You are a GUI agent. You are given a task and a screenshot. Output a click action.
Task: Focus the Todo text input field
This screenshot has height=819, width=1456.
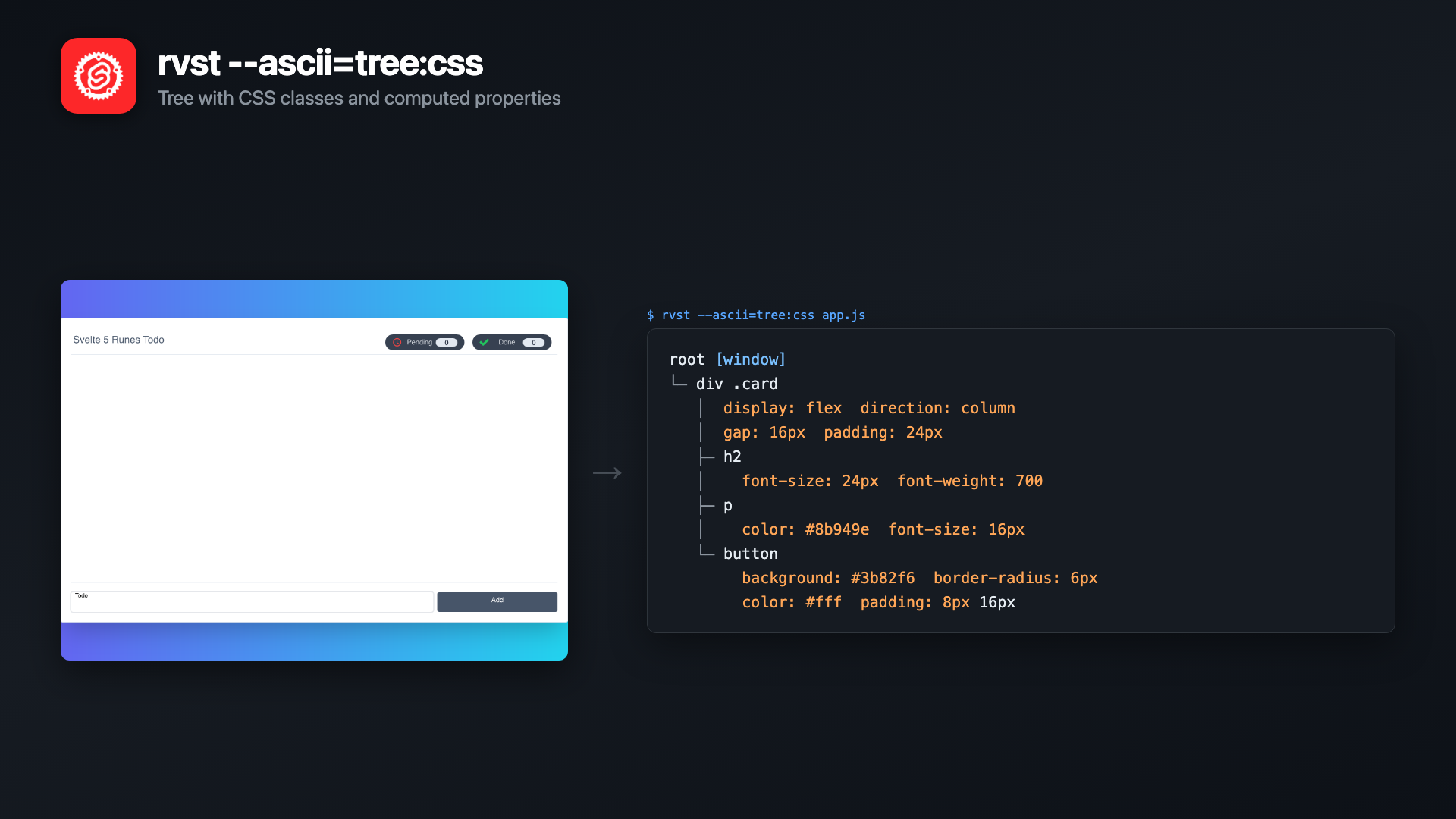pos(252,601)
